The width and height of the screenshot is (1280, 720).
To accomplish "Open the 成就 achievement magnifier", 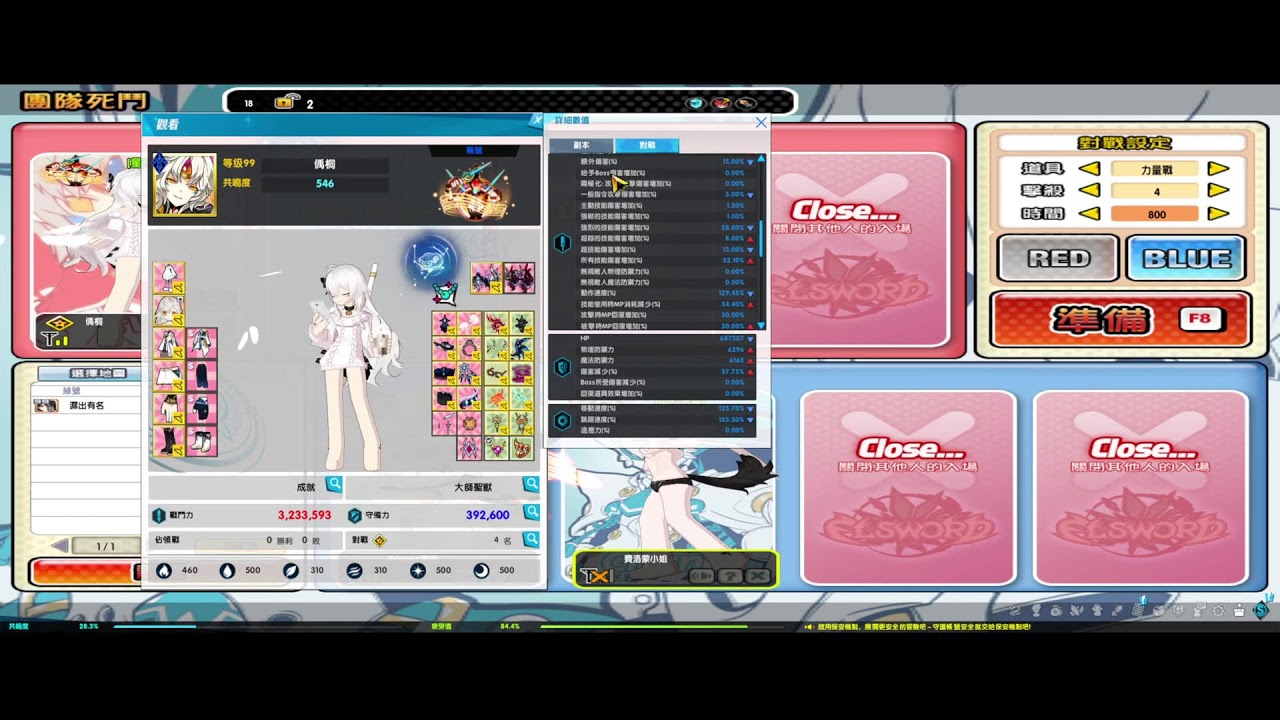I will pos(334,485).
